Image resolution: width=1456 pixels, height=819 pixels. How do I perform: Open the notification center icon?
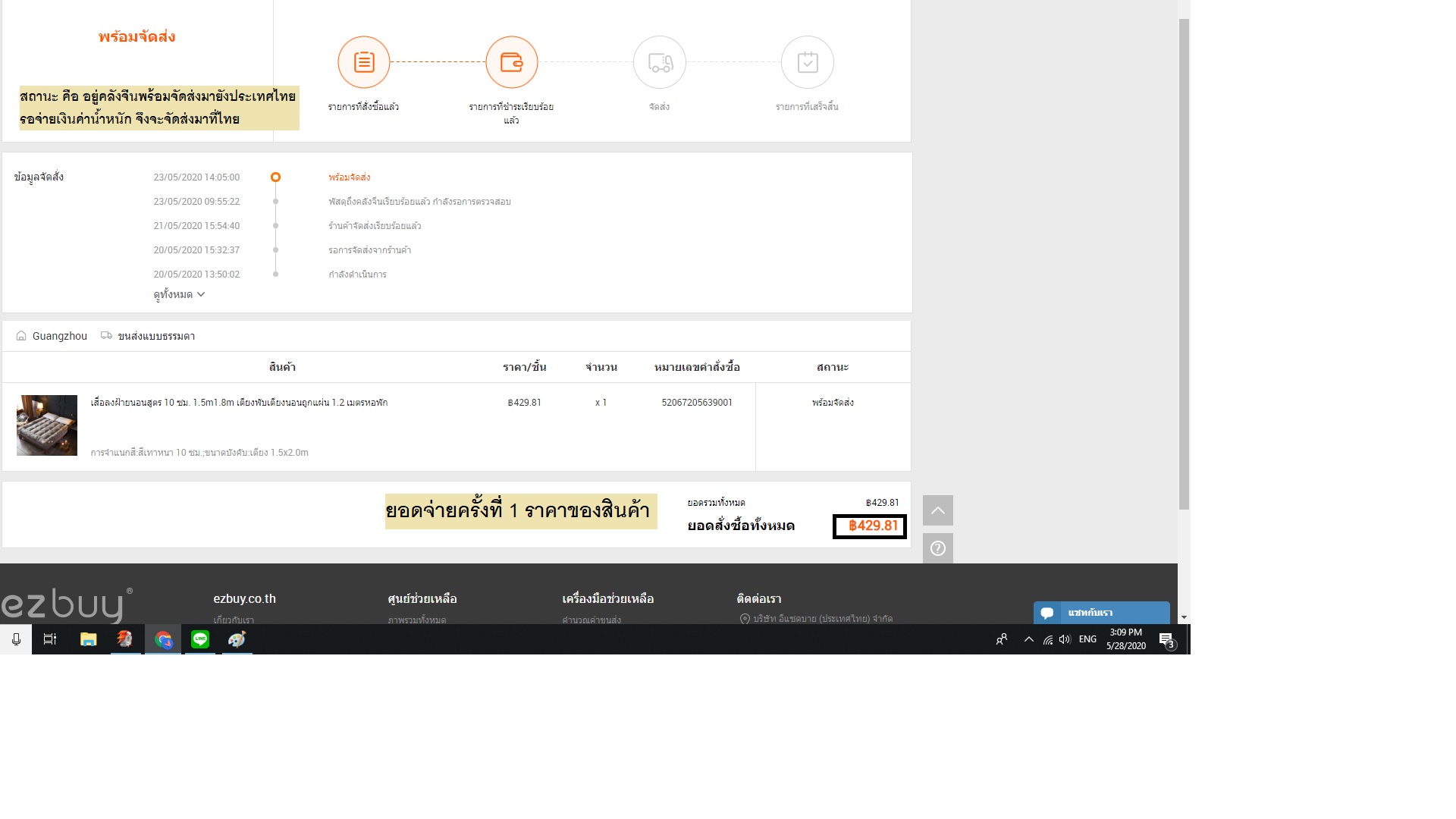(x=1167, y=639)
